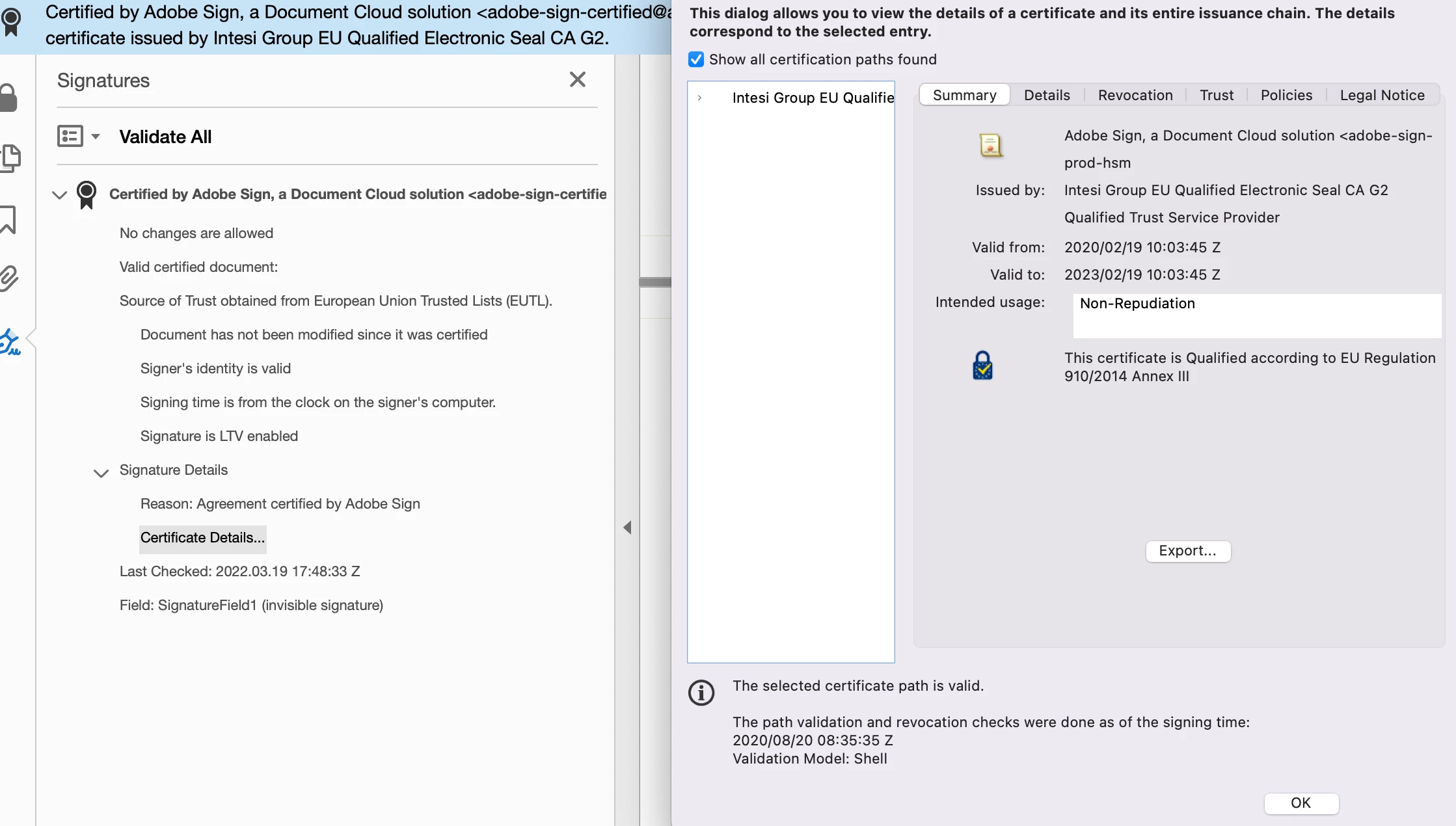Open the page thumbnails sidebar icon
The width and height of the screenshot is (1456, 826).
(x=10, y=157)
